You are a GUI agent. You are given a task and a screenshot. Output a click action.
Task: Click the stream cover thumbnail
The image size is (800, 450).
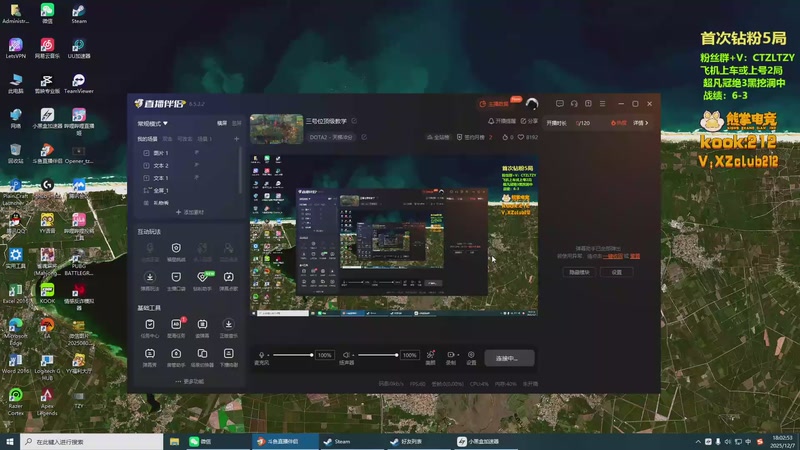click(x=277, y=129)
